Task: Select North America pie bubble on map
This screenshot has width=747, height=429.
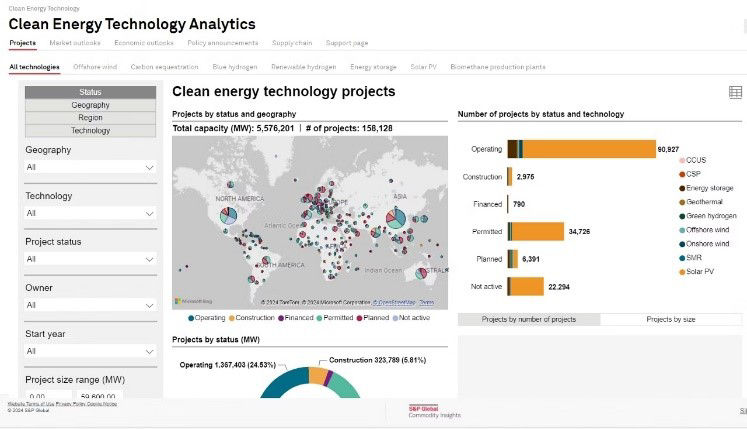Action: [228, 216]
